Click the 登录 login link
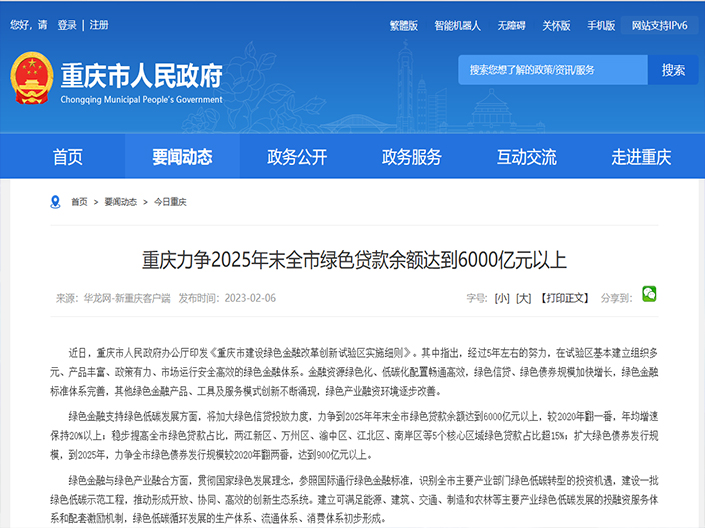The image size is (705, 528). point(66,25)
